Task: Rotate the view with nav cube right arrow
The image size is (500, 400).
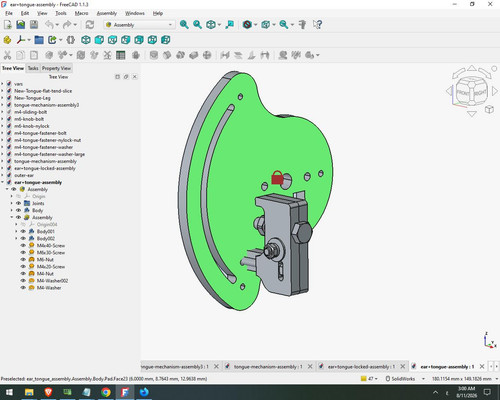Action: (x=495, y=91)
